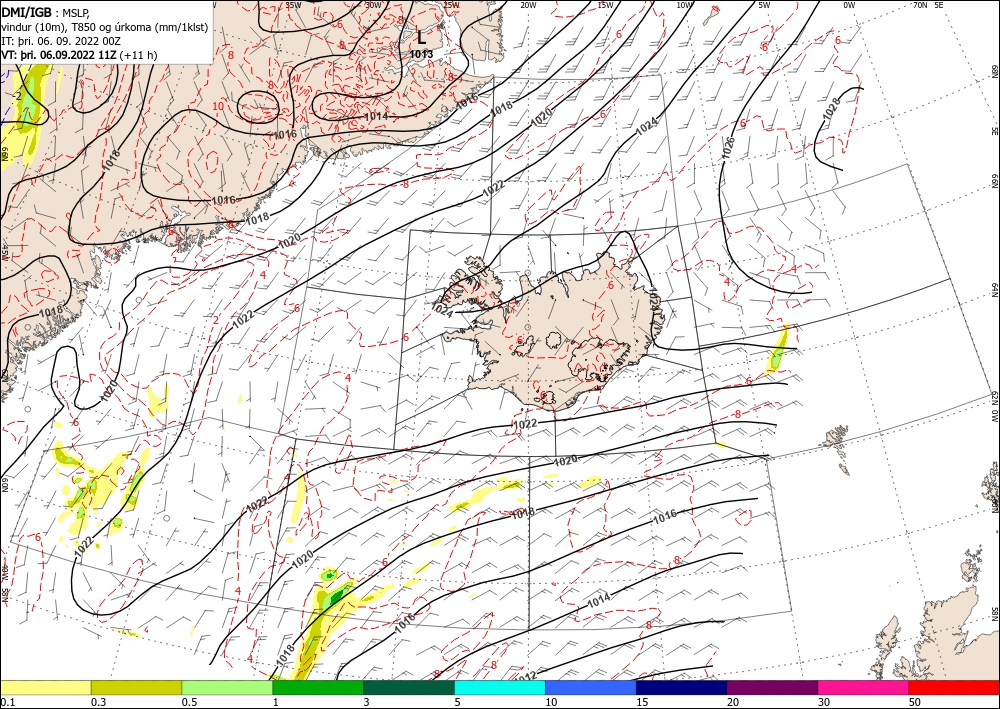
Task: Select the green 1–3 mm legend swatch
Action: [318, 687]
